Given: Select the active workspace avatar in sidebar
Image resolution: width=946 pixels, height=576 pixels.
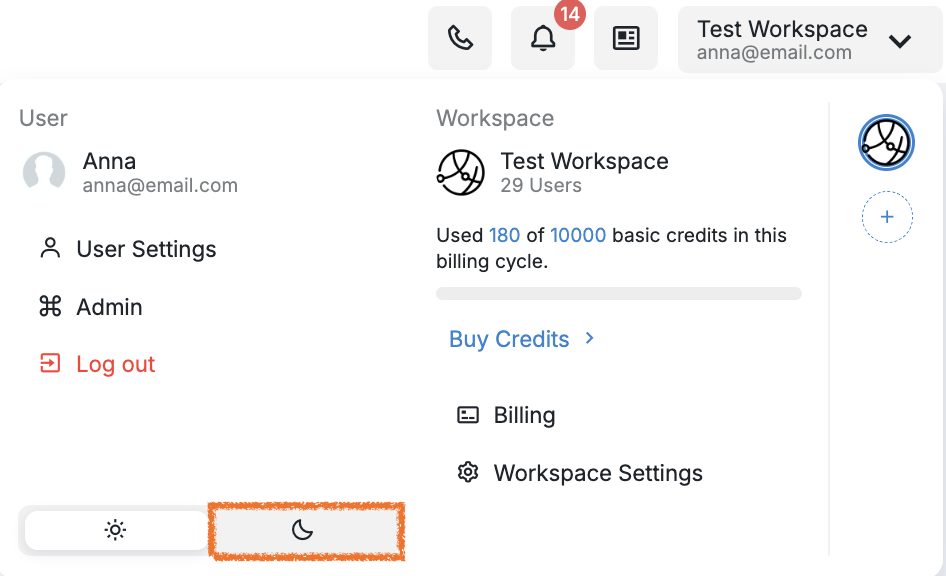Looking at the screenshot, I should click(x=886, y=143).
